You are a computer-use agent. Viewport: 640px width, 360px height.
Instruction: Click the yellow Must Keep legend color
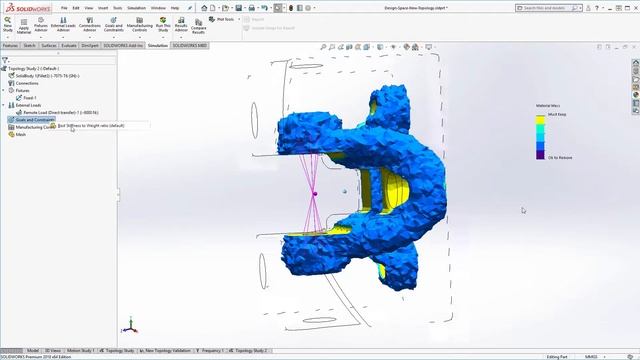540,120
